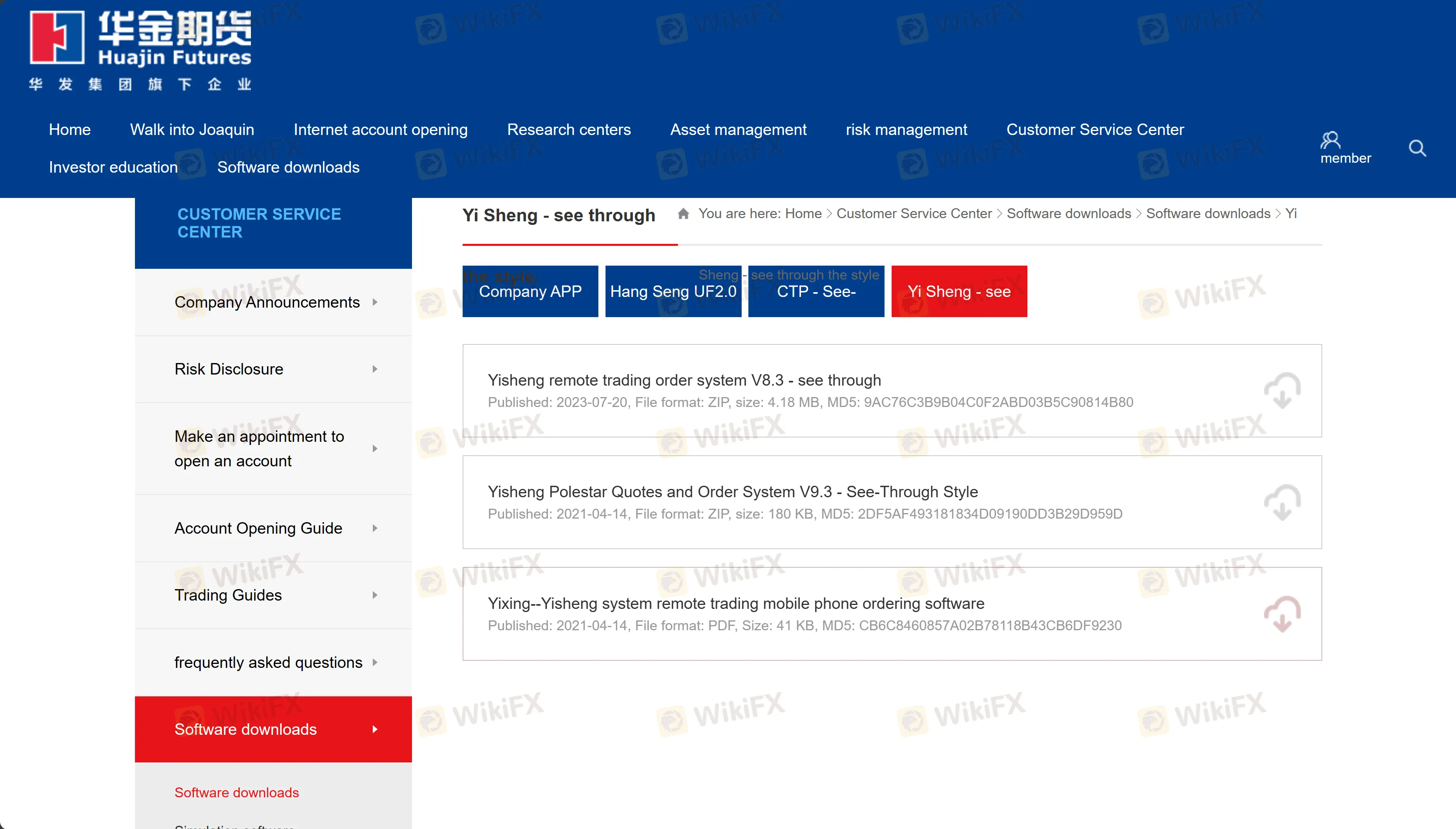Click the breadcrumb home icon

click(683, 213)
